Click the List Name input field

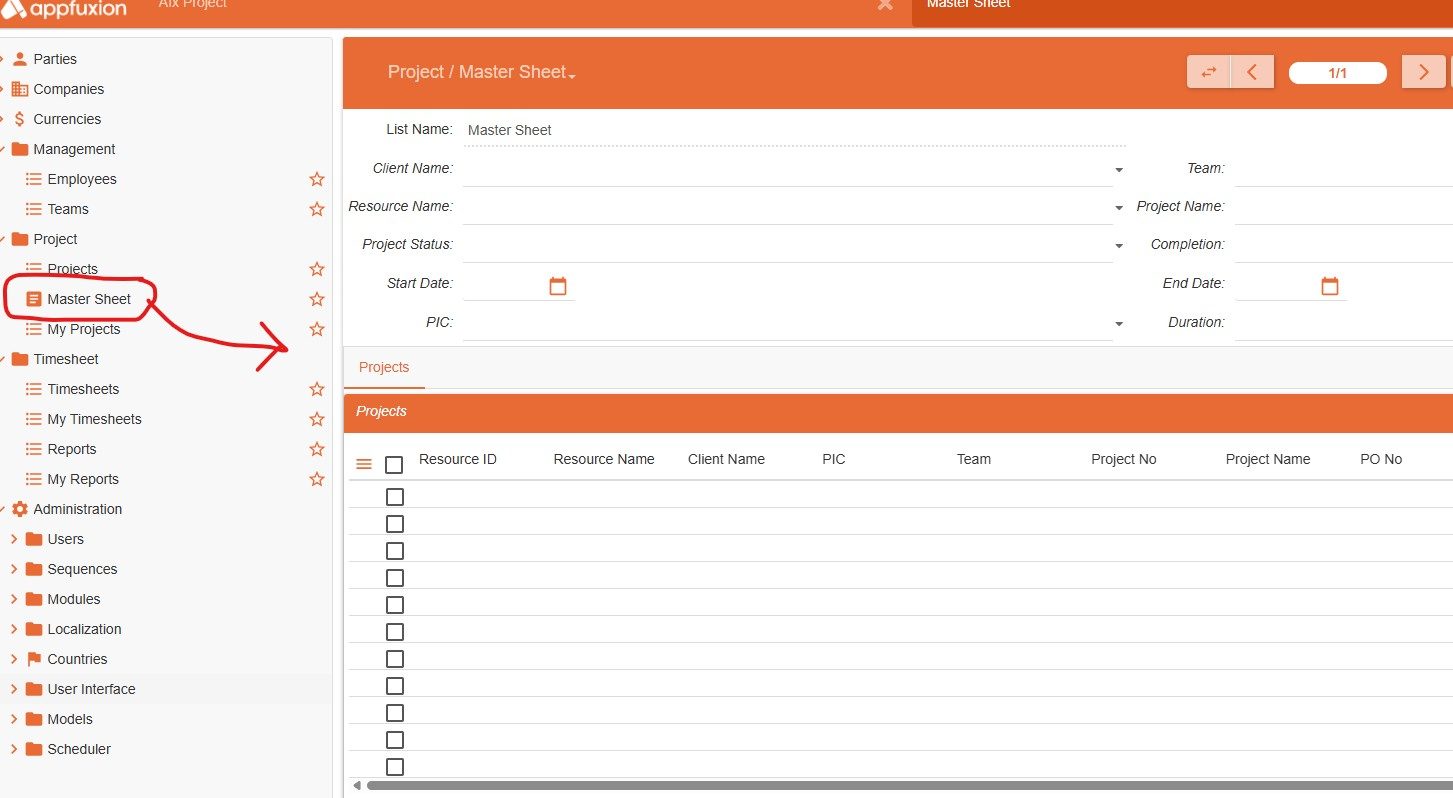point(794,130)
